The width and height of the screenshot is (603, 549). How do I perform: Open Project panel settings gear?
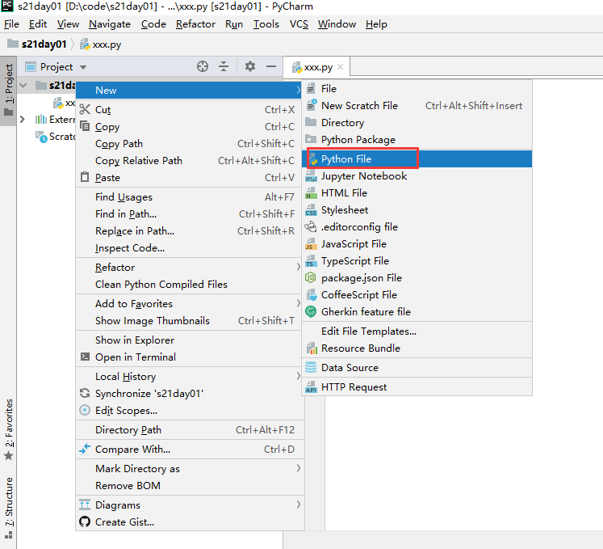pos(250,67)
